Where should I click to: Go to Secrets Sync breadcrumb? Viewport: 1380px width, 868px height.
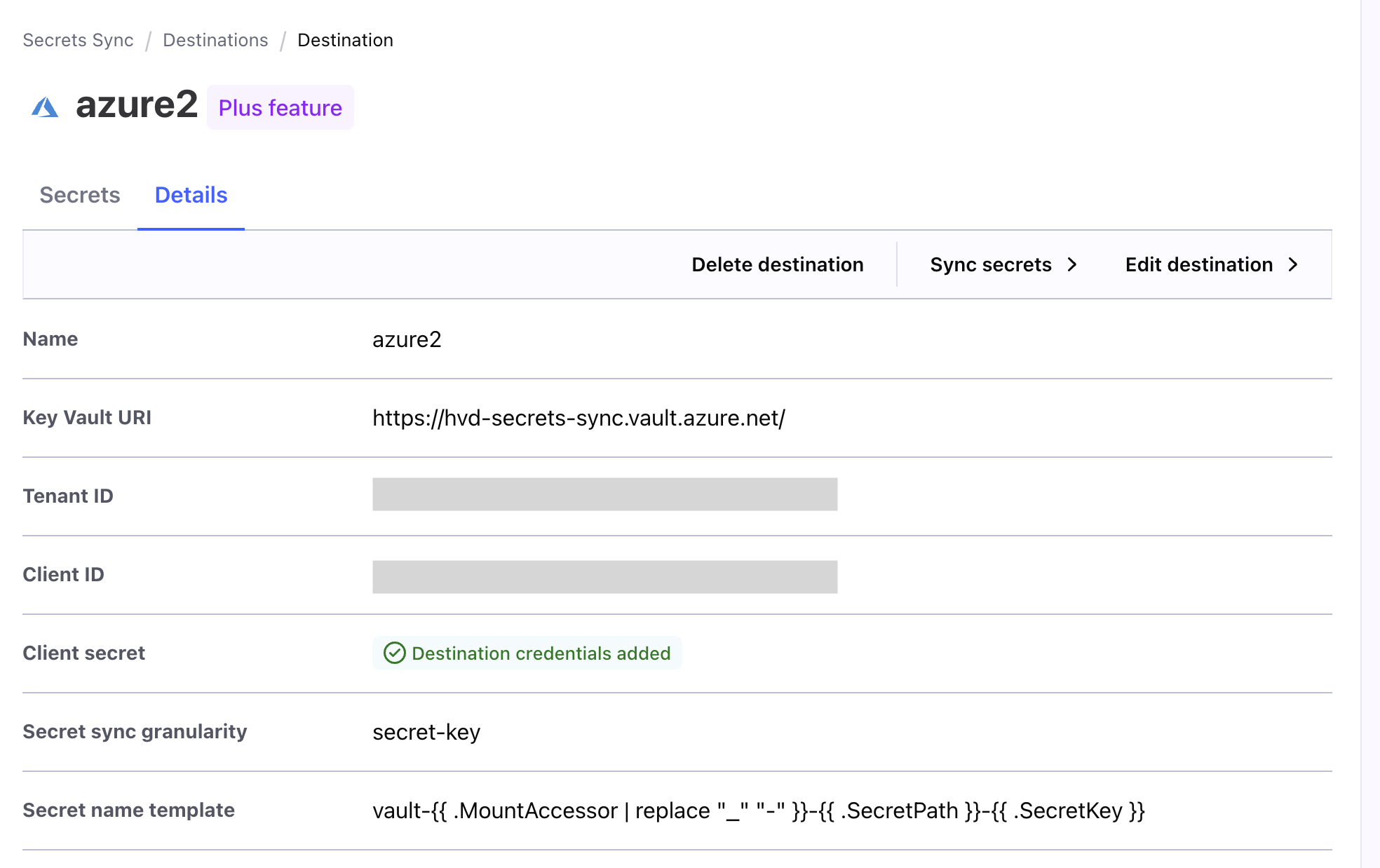point(78,40)
